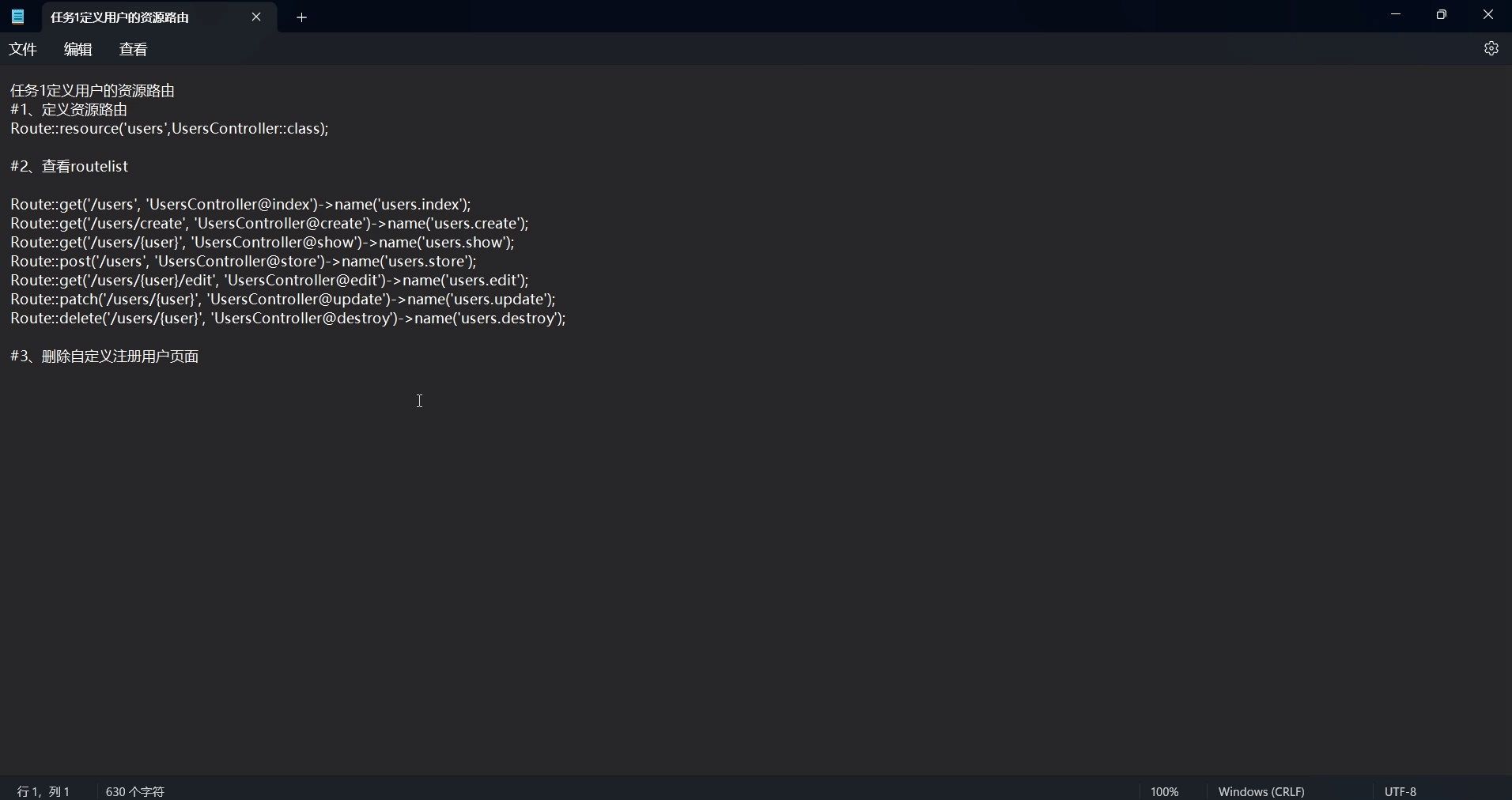Viewport: 1512px width, 800px height.
Task: Click the UTF-8 encoding indicator
Action: pyautogui.click(x=1400, y=791)
